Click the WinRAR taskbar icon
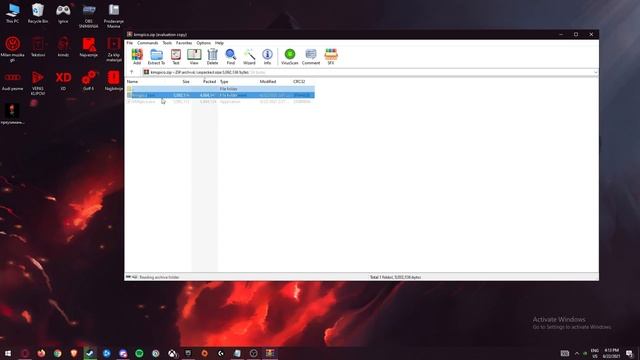This screenshot has width=640, height=360. [270, 353]
